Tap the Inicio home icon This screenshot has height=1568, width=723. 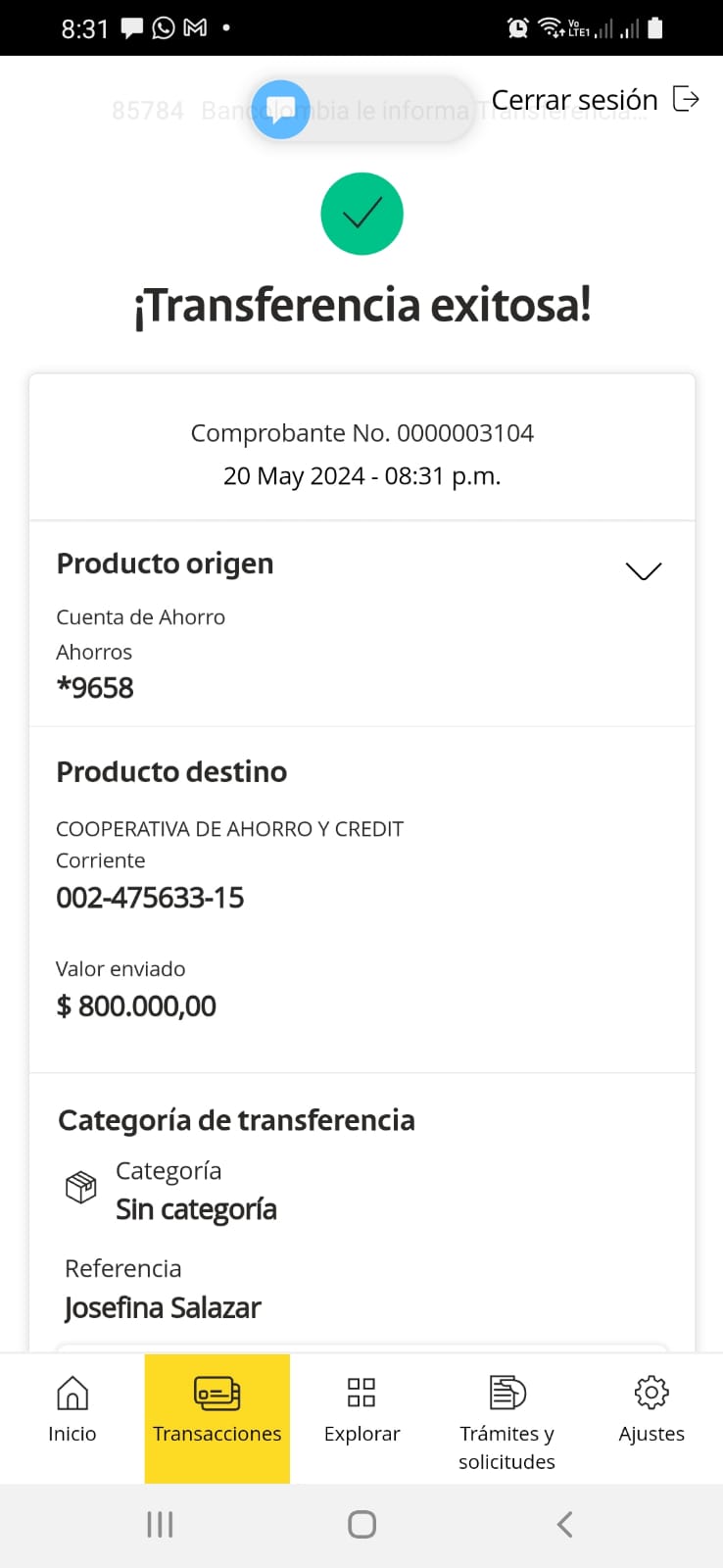tap(72, 1393)
